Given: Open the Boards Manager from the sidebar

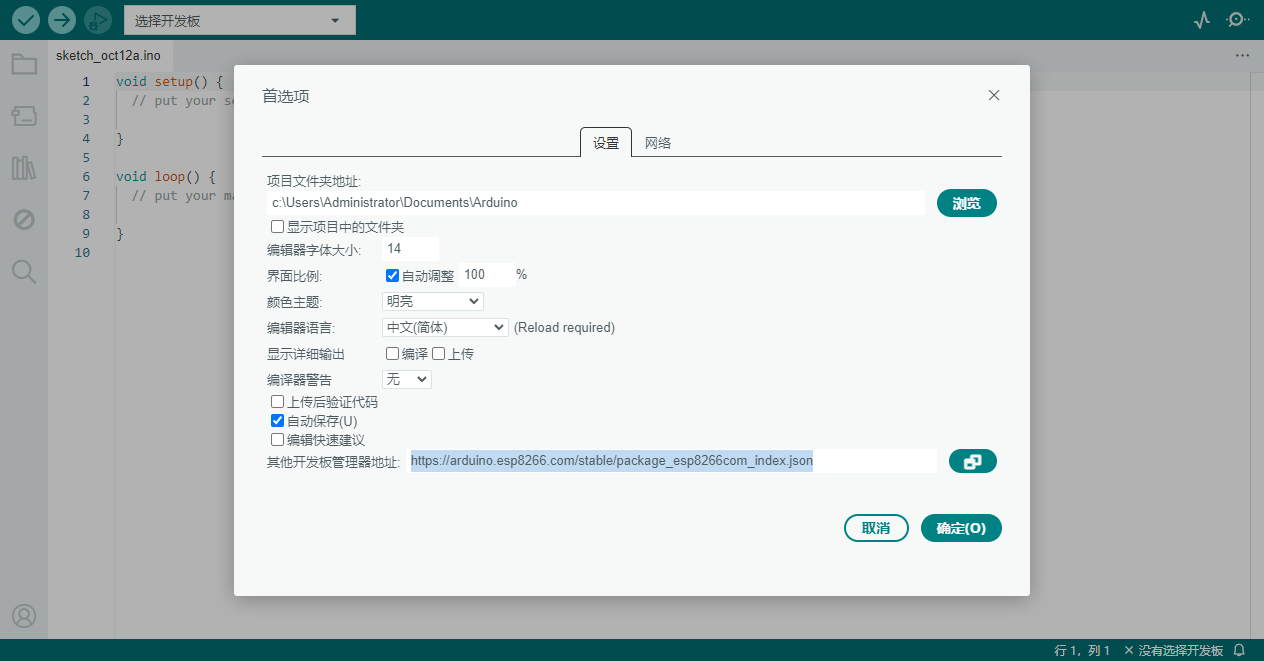Looking at the screenshot, I should (24, 115).
